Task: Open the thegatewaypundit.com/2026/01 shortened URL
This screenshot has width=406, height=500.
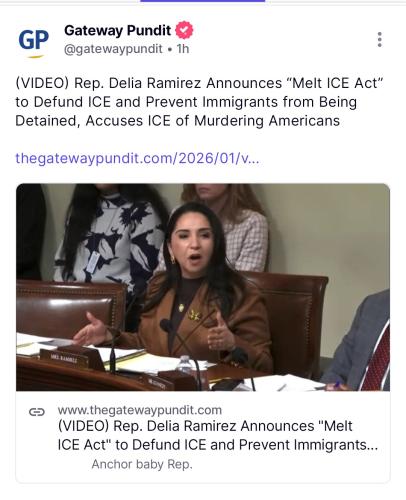Action: pyautogui.click(x=137, y=158)
